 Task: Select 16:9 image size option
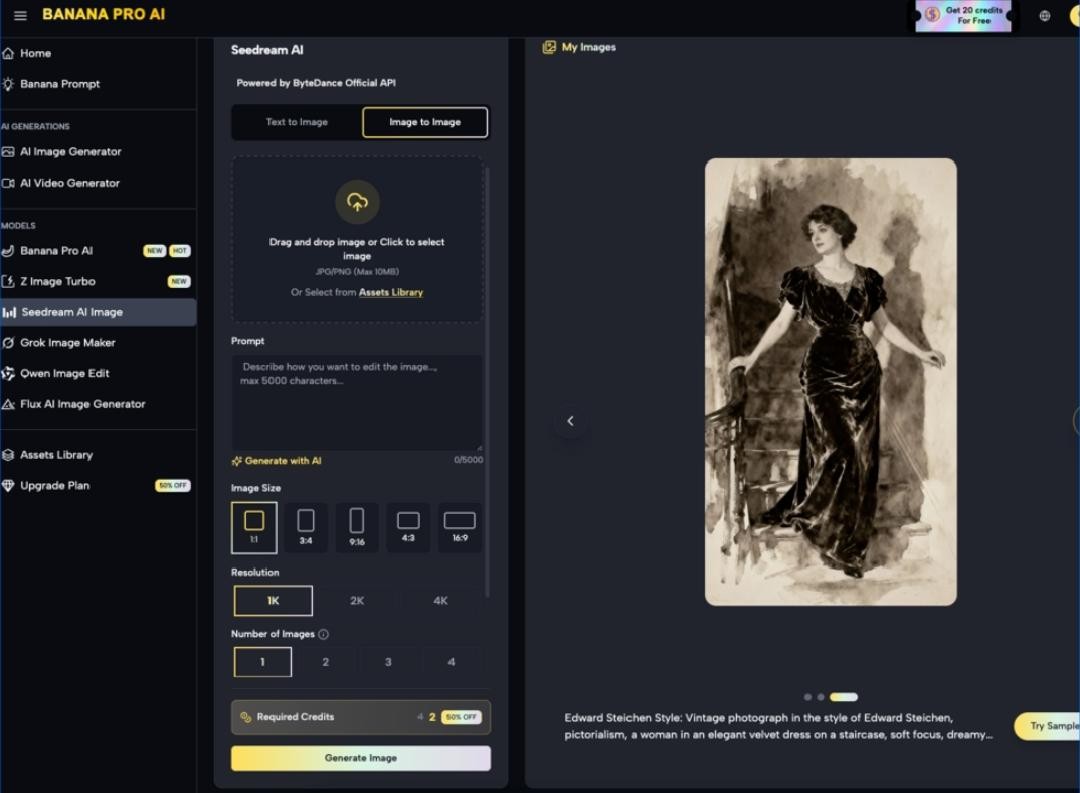pyautogui.click(x=459, y=527)
